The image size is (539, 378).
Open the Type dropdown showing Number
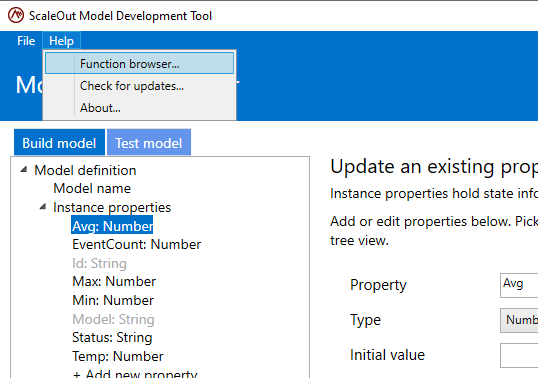tap(519, 320)
